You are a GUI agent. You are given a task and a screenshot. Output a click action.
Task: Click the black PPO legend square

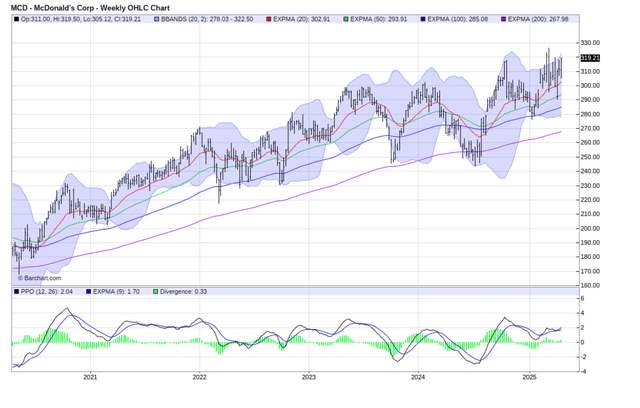click(x=16, y=292)
